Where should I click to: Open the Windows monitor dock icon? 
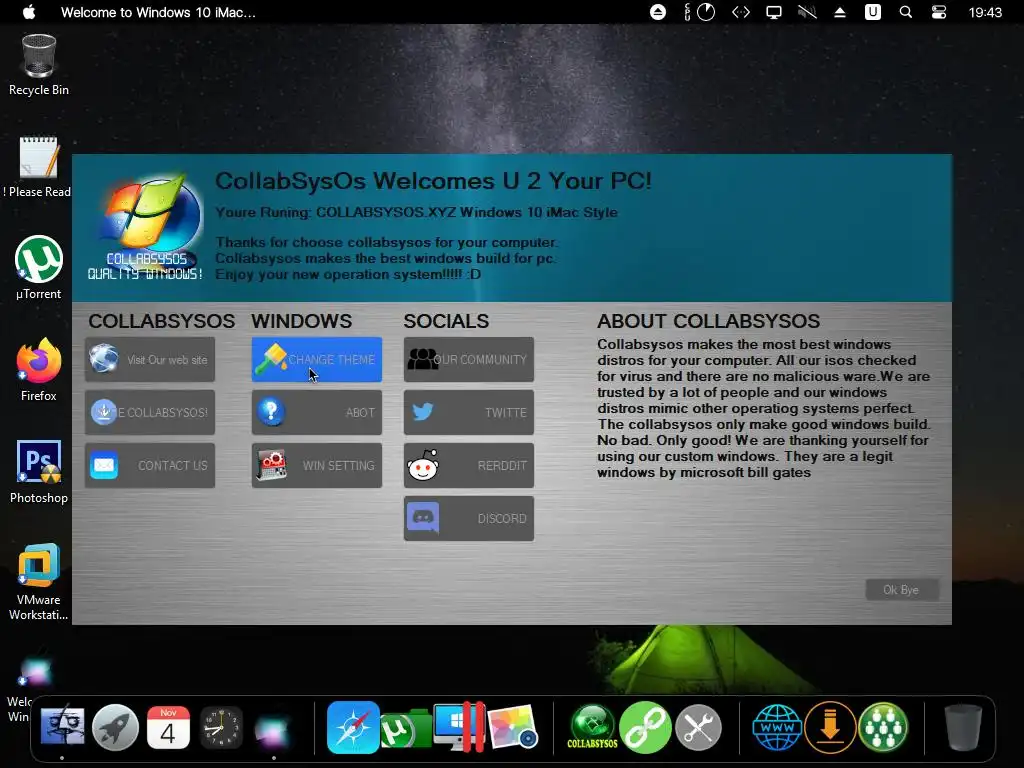coord(459,726)
